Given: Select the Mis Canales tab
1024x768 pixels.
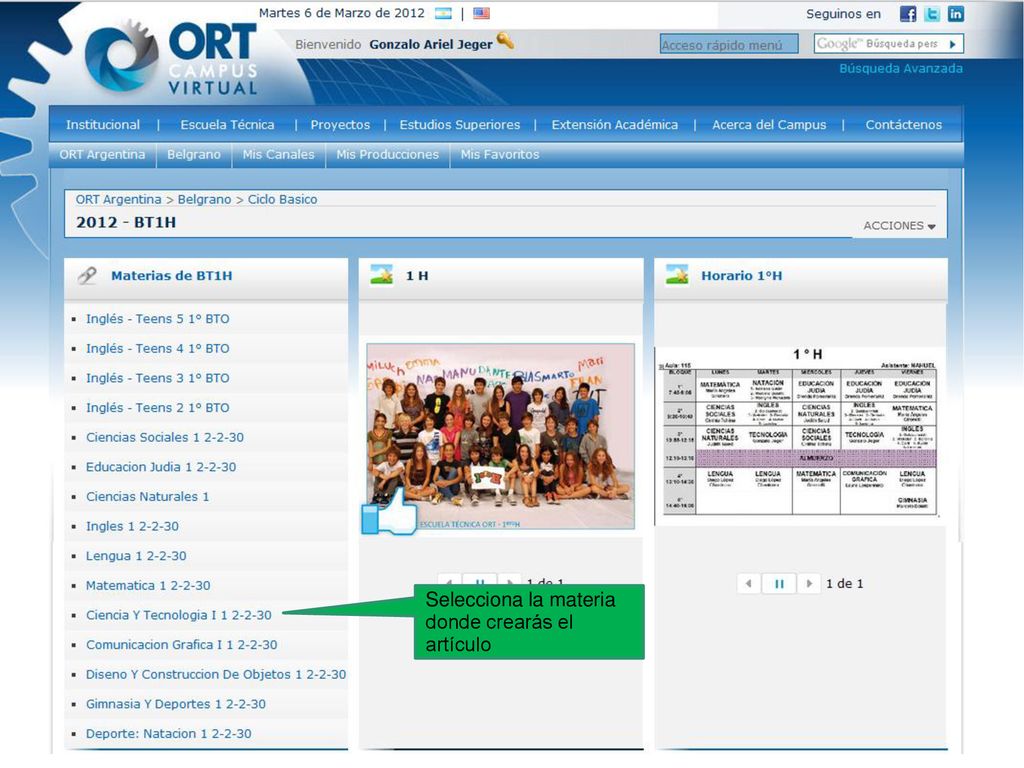Looking at the screenshot, I should point(279,155).
